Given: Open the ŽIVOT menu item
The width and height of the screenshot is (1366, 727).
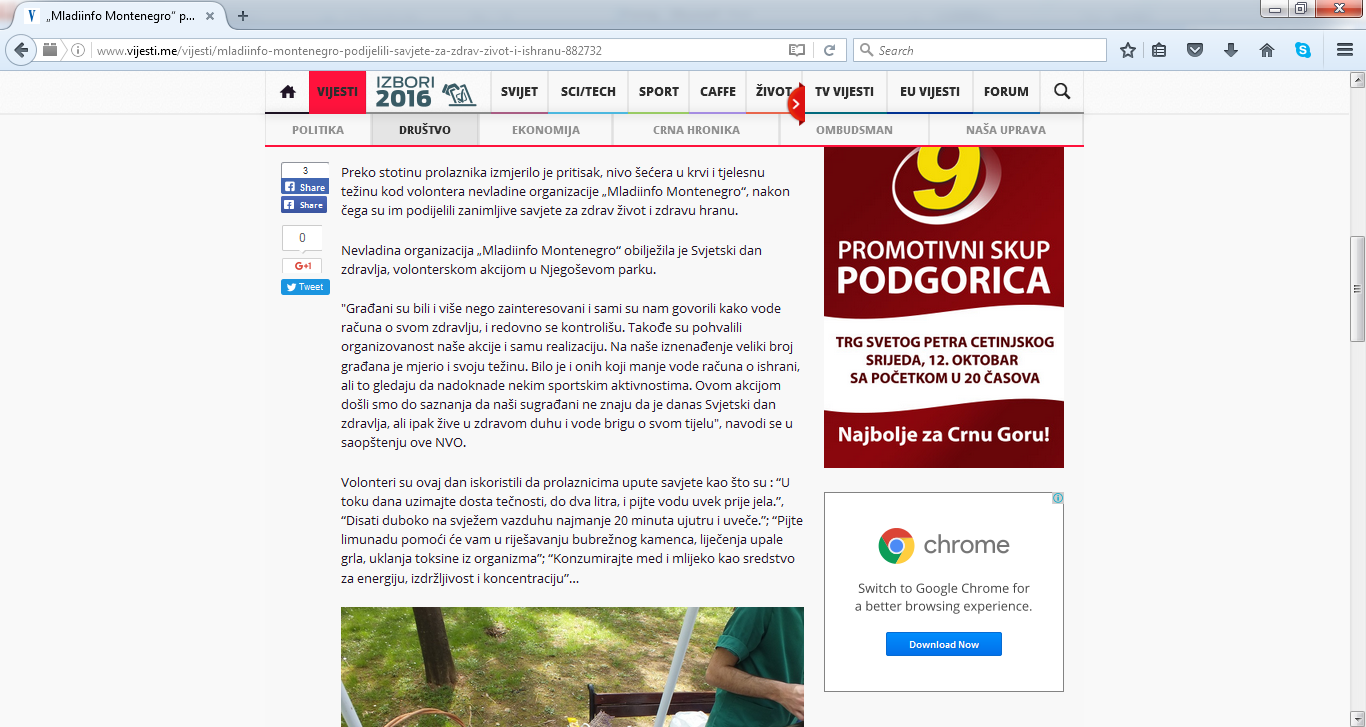Looking at the screenshot, I should [772, 92].
